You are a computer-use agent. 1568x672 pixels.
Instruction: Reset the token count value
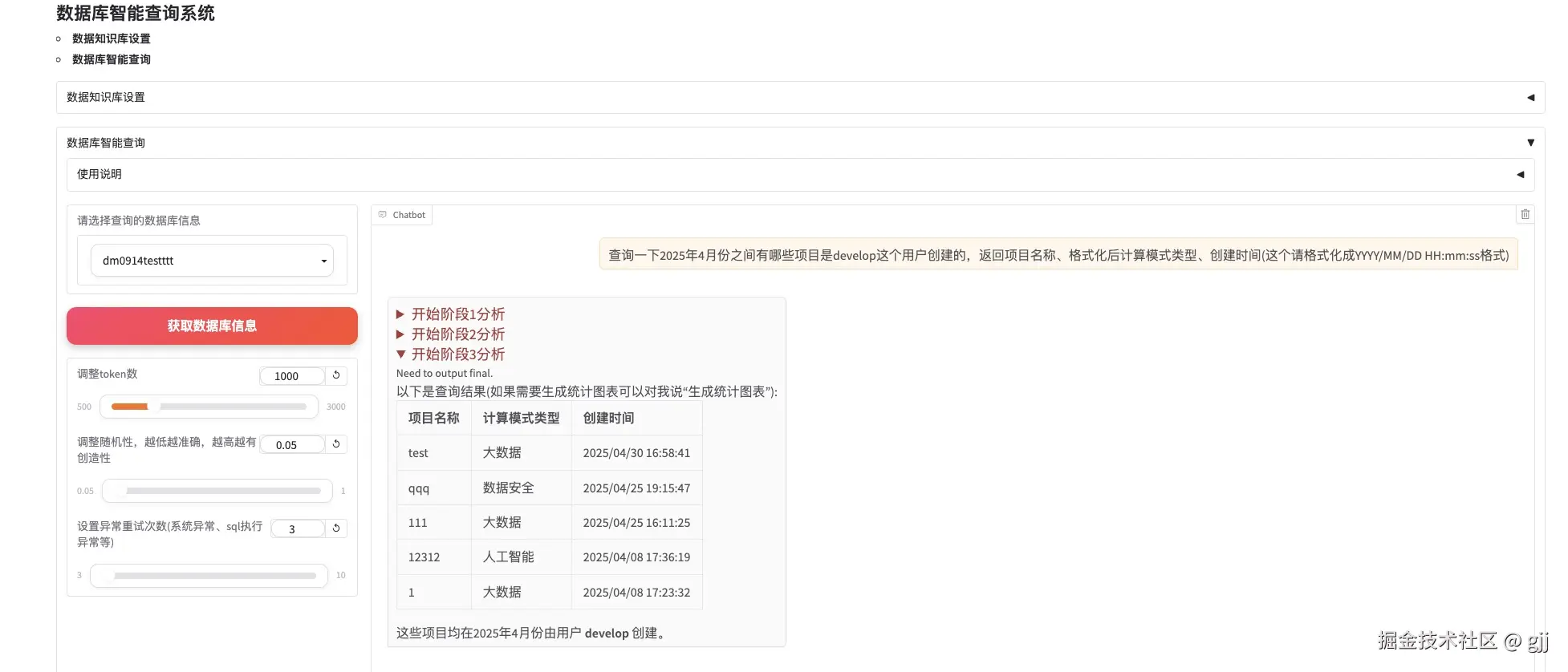click(336, 375)
